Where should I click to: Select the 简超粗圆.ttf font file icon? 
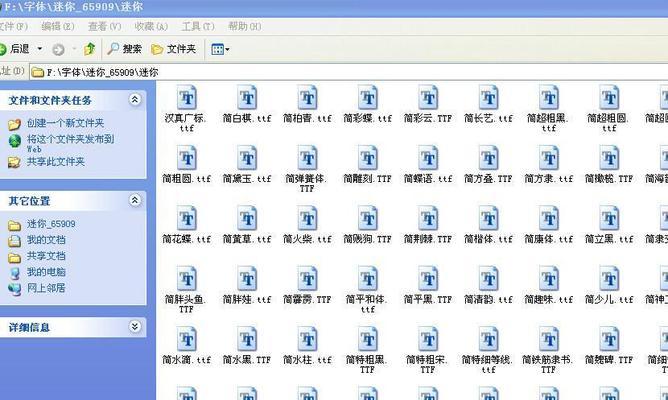(x=609, y=98)
